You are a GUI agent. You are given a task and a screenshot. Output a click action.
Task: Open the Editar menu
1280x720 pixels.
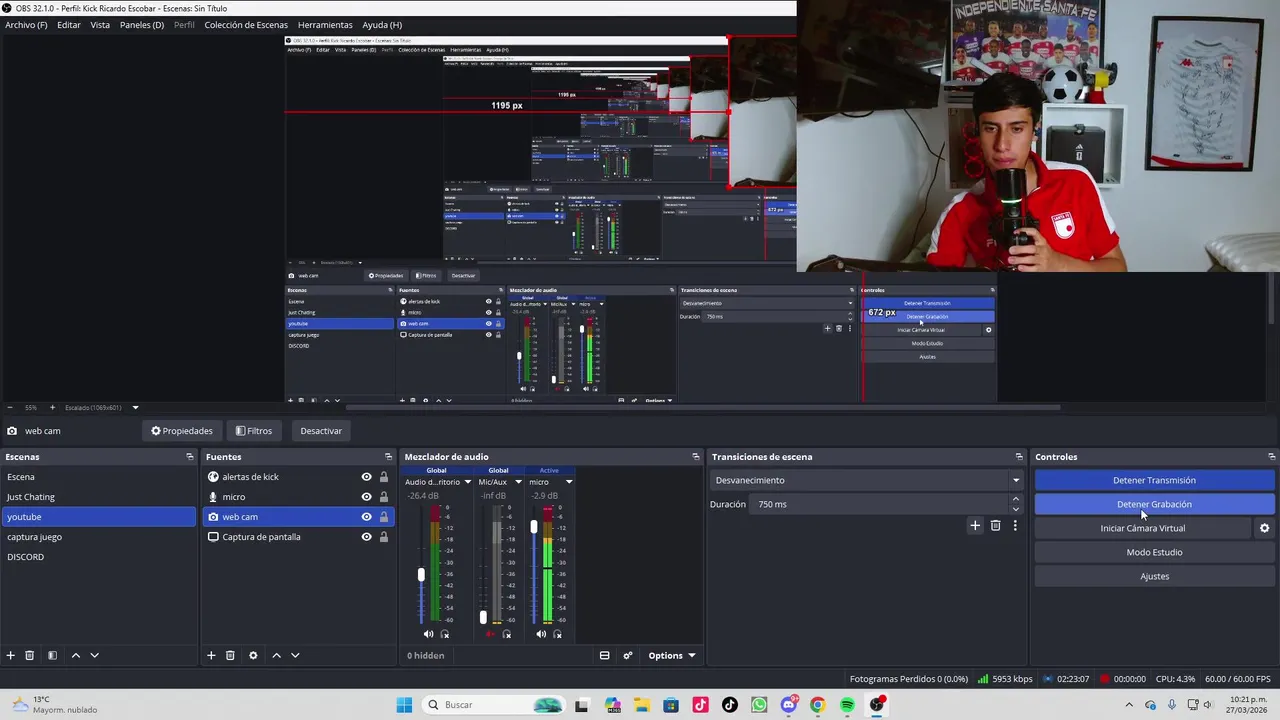pyautogui.click(x=69, y=25)
